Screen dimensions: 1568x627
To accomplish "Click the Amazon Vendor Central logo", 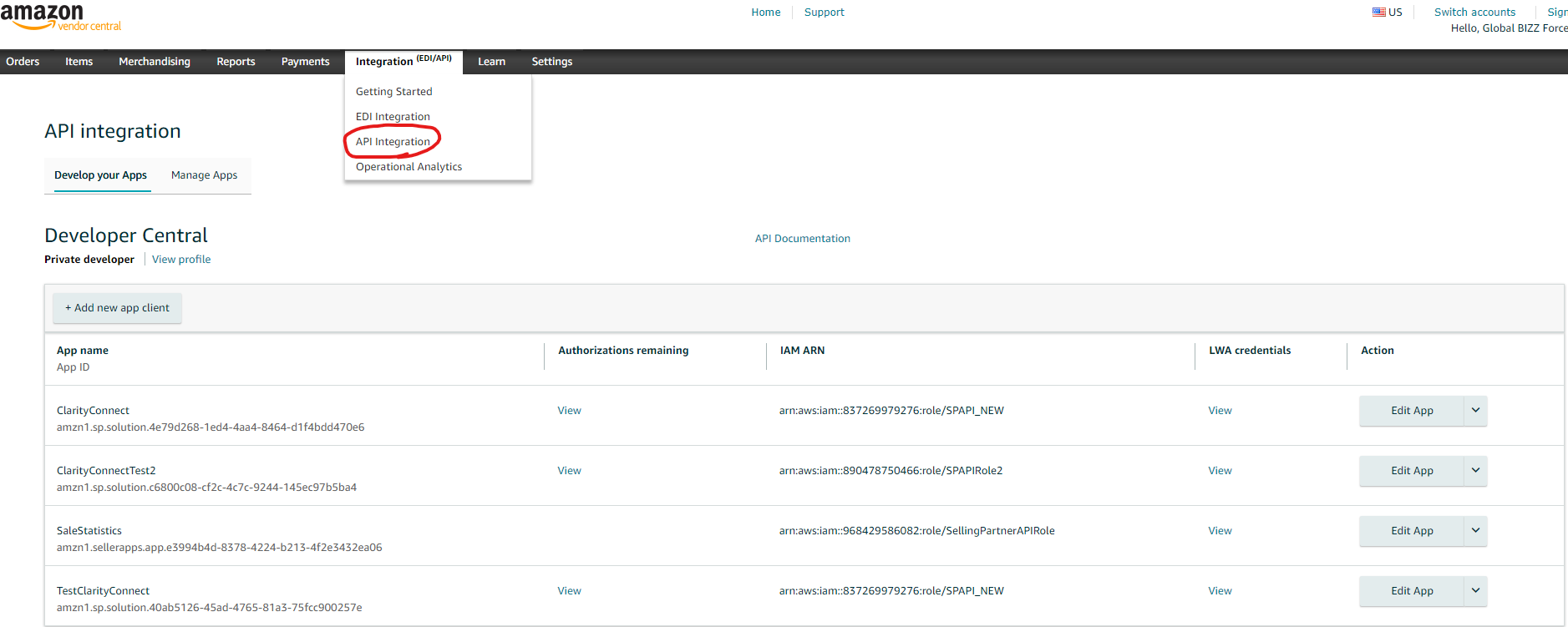I will [61, 17].
